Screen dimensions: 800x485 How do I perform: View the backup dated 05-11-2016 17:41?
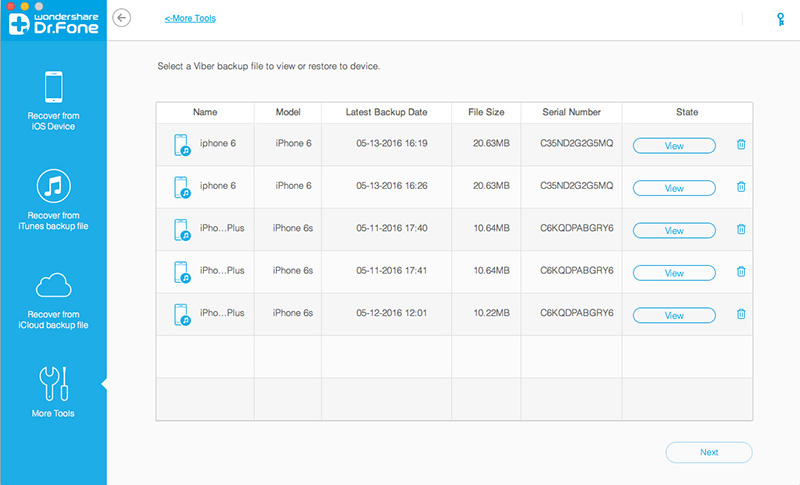click(x=674, y=273)
